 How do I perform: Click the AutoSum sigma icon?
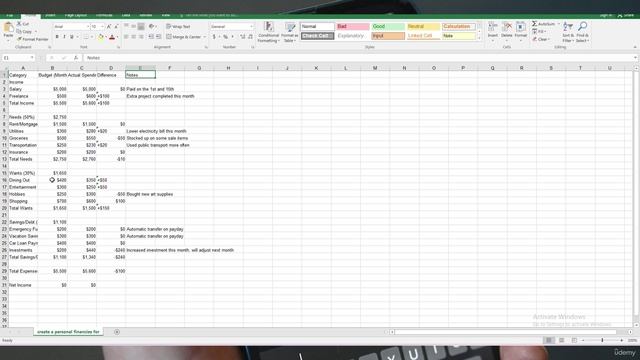534,24
